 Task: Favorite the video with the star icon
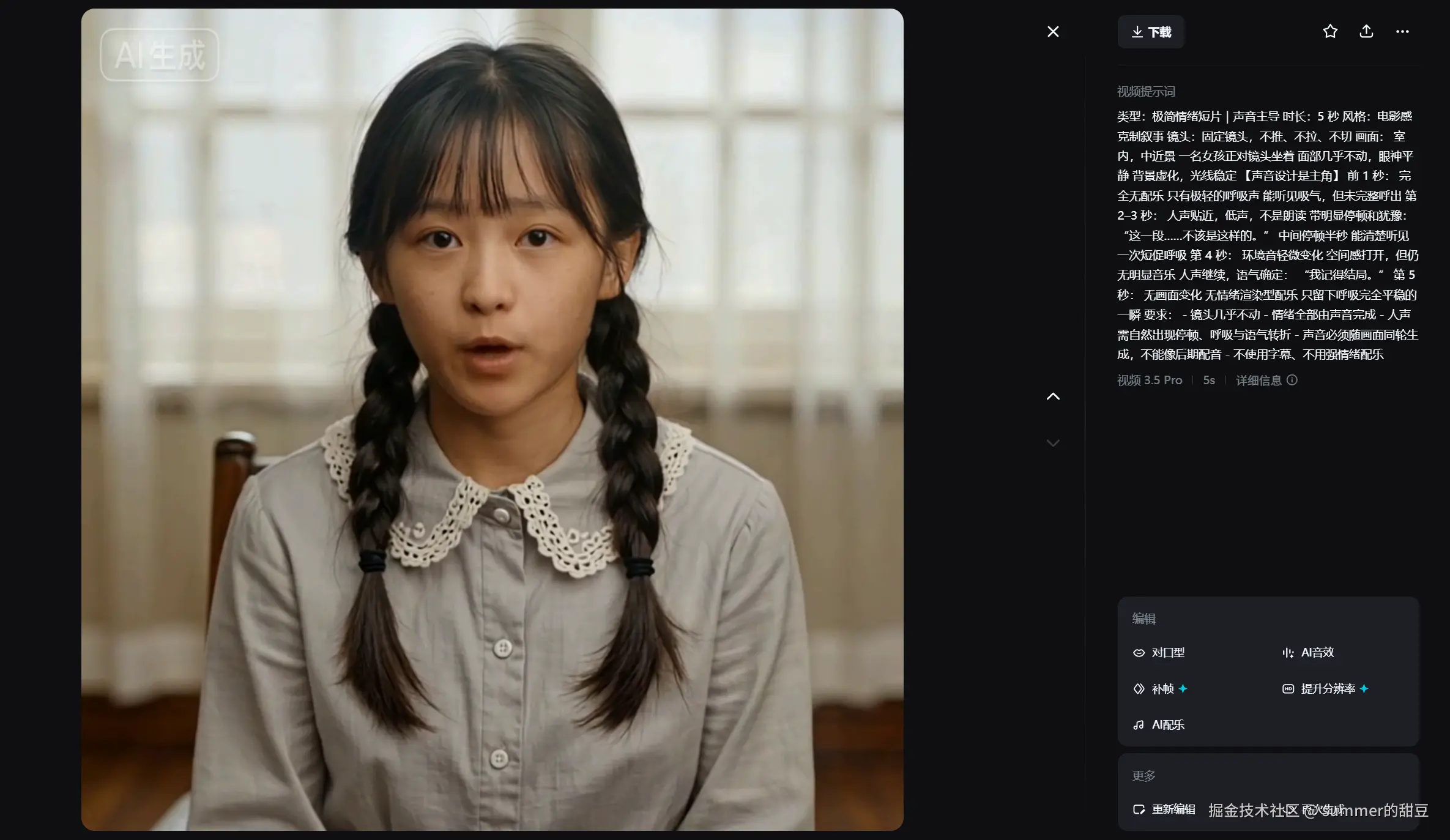1329,32
